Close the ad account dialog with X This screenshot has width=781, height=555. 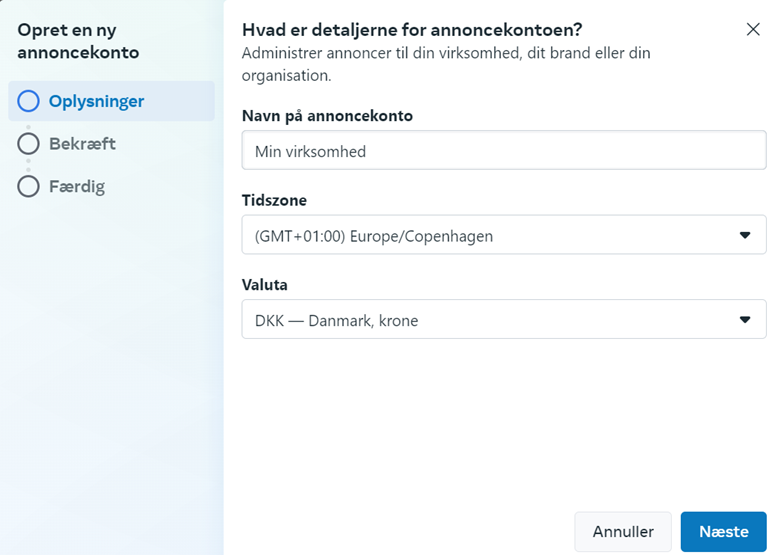pos(754,29)
